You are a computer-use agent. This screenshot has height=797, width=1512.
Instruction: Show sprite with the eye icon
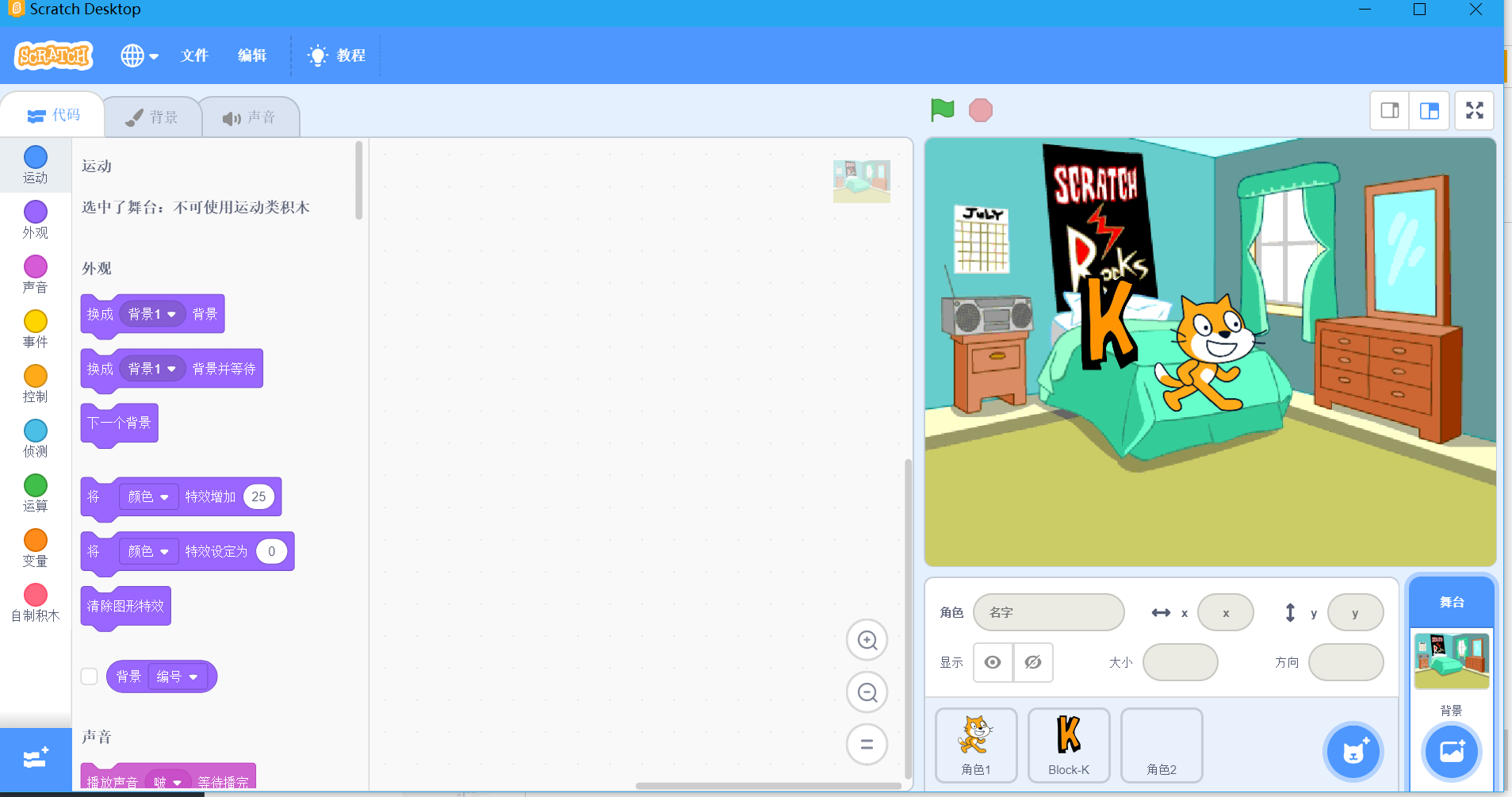993,662
